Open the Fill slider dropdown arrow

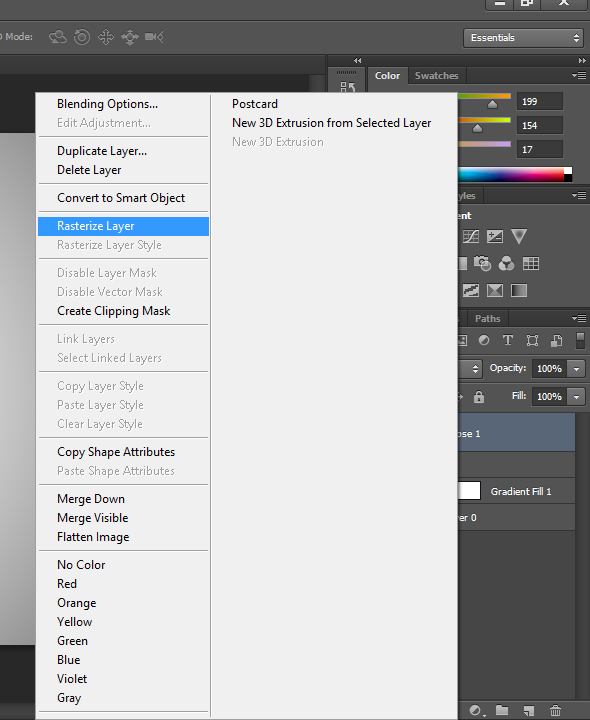pos(577,397)
